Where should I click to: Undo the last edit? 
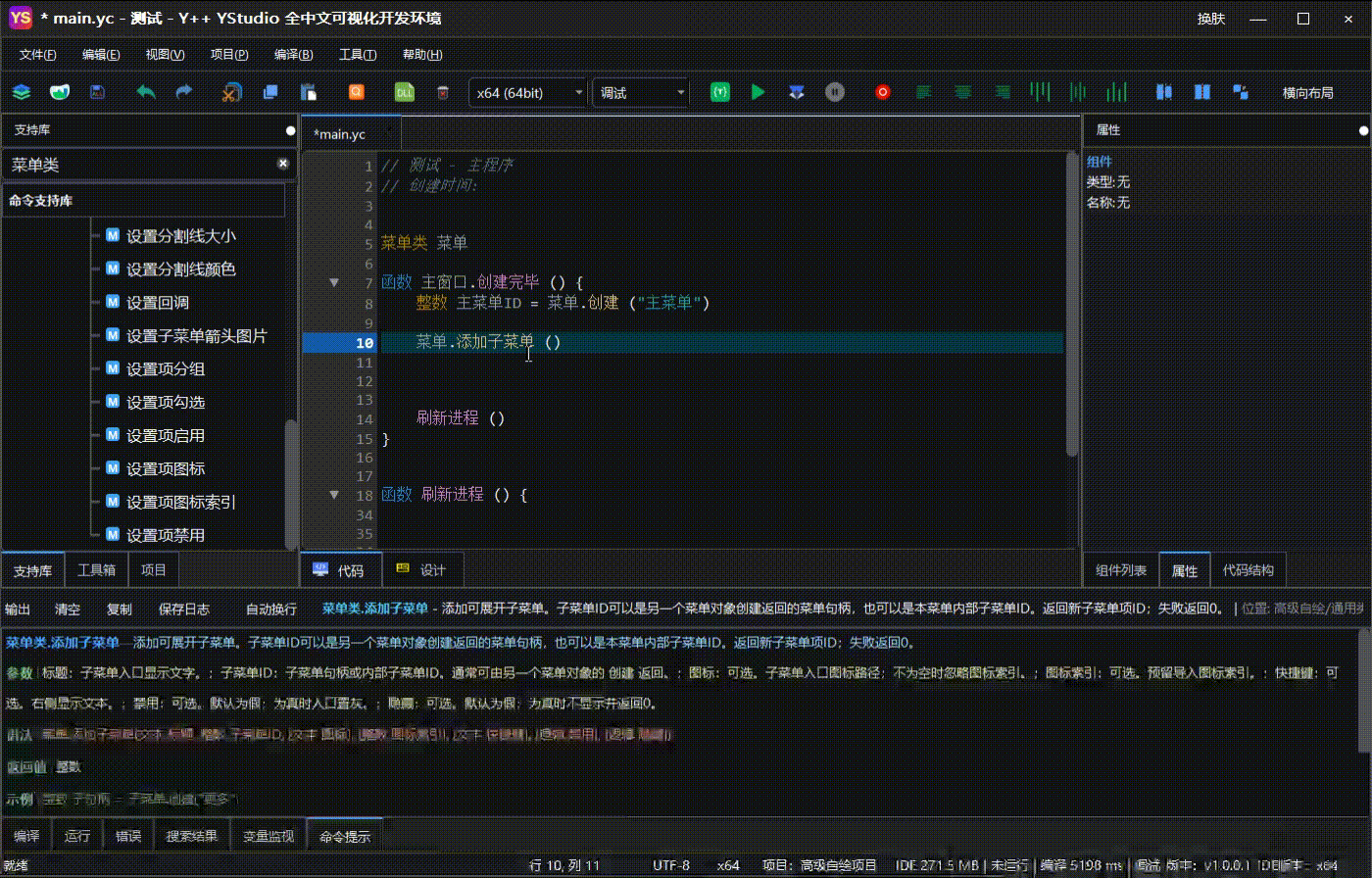coord(146,92)
